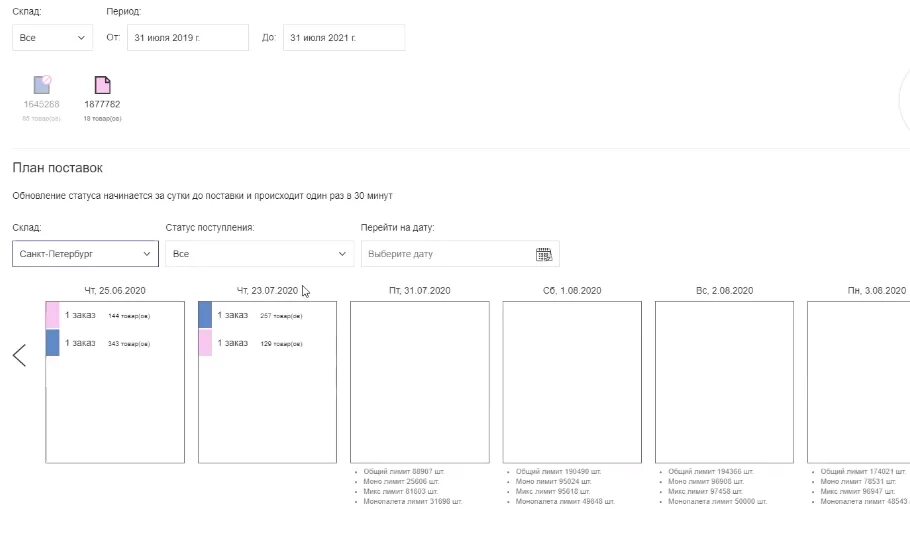Click the Монопалета лимит 31698 шт. text
The image size is (910, 553).
pos(413,501)
